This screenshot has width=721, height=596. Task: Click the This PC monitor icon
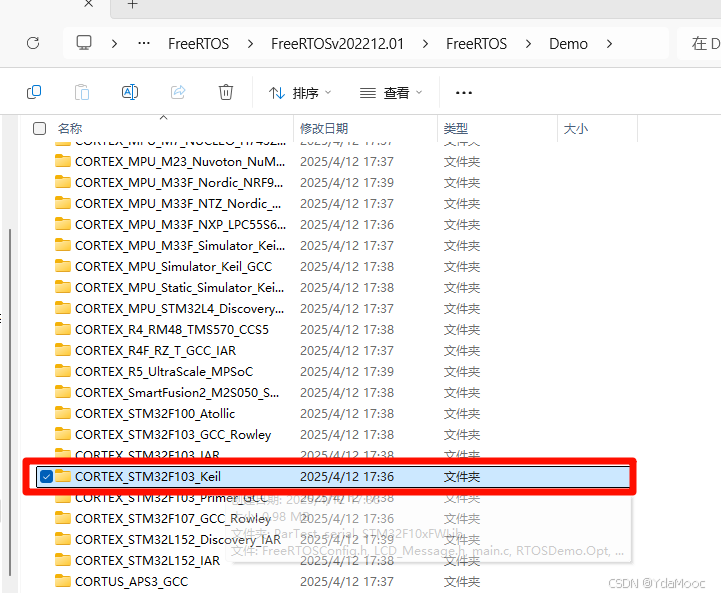84,43
